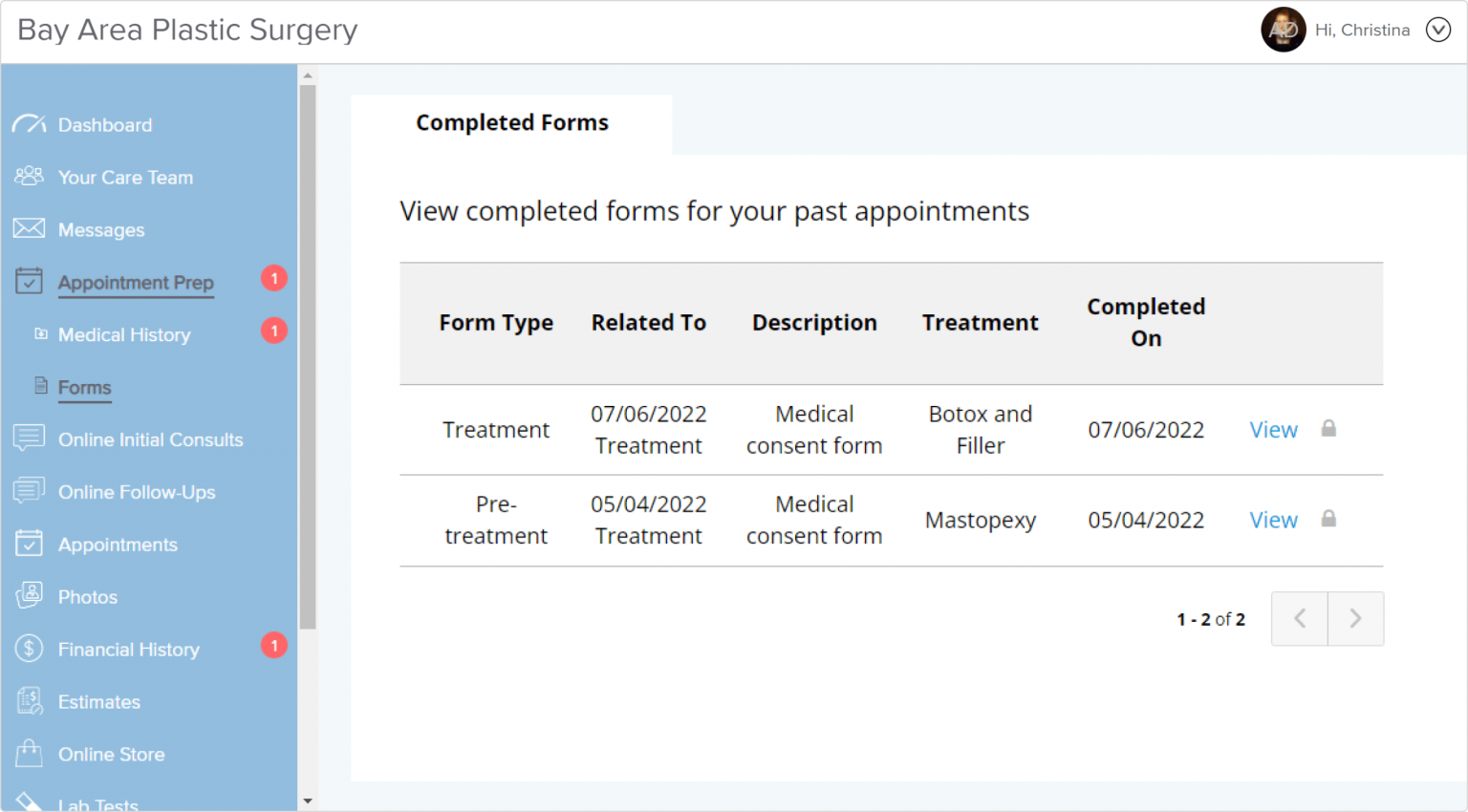The height and width of the screenshot is (812, 1468).
Task: Click the lock icon on Botox row
Action: coord(1328,429)
